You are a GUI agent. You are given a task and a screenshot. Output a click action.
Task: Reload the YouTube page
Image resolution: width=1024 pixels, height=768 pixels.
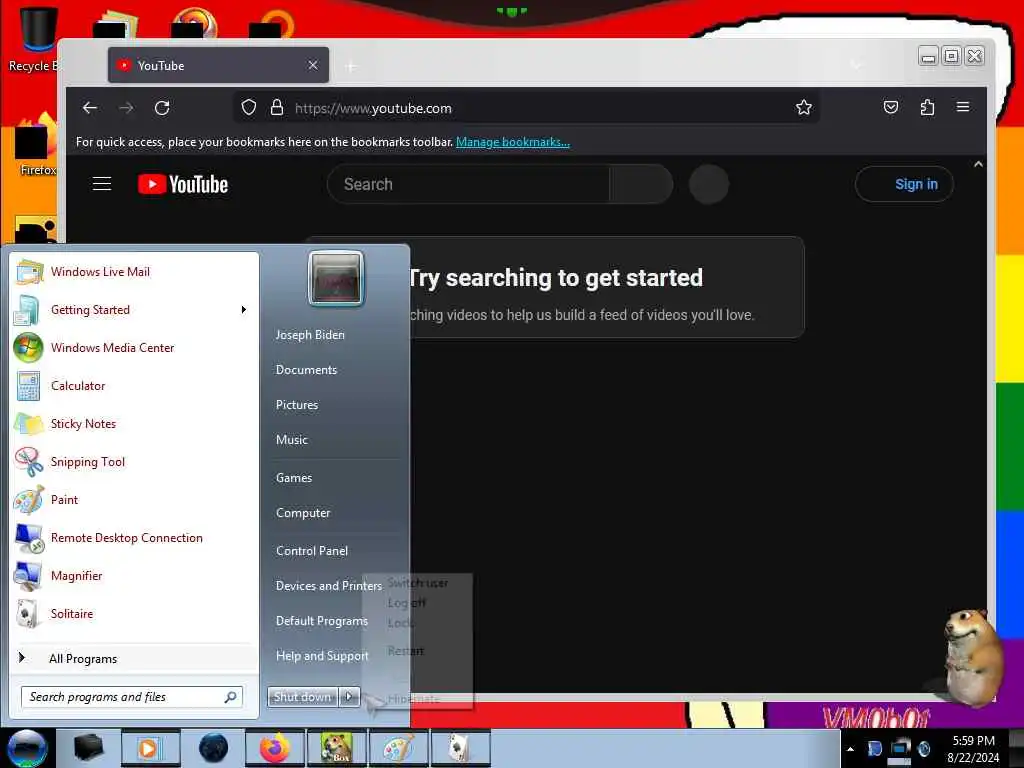(162, 108)
